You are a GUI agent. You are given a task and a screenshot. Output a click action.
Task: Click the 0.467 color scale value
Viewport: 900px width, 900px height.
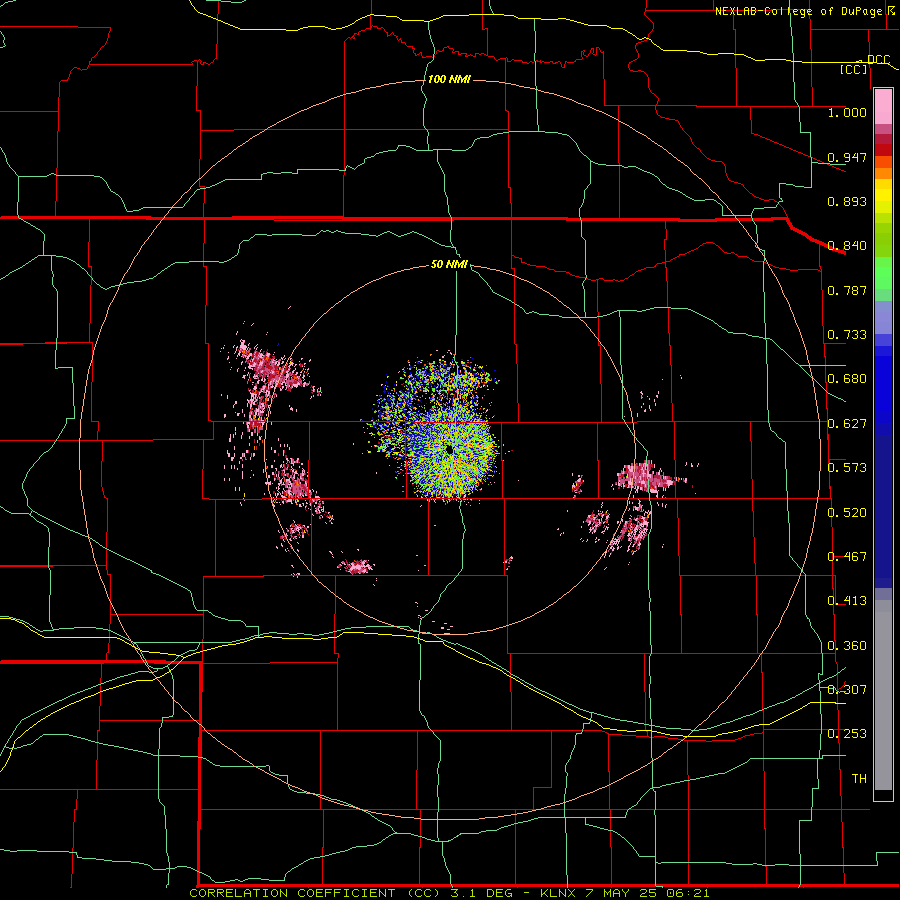click(847, 557)
